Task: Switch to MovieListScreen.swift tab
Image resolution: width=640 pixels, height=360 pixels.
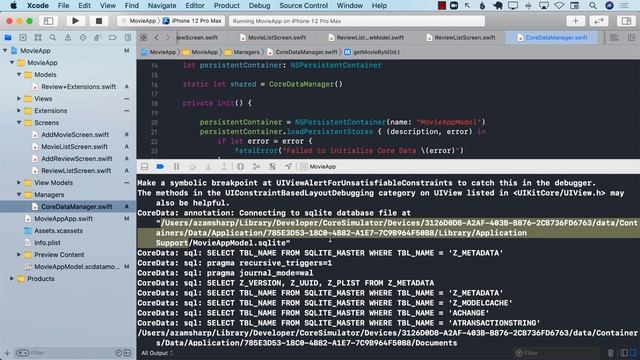Action: 273,38
